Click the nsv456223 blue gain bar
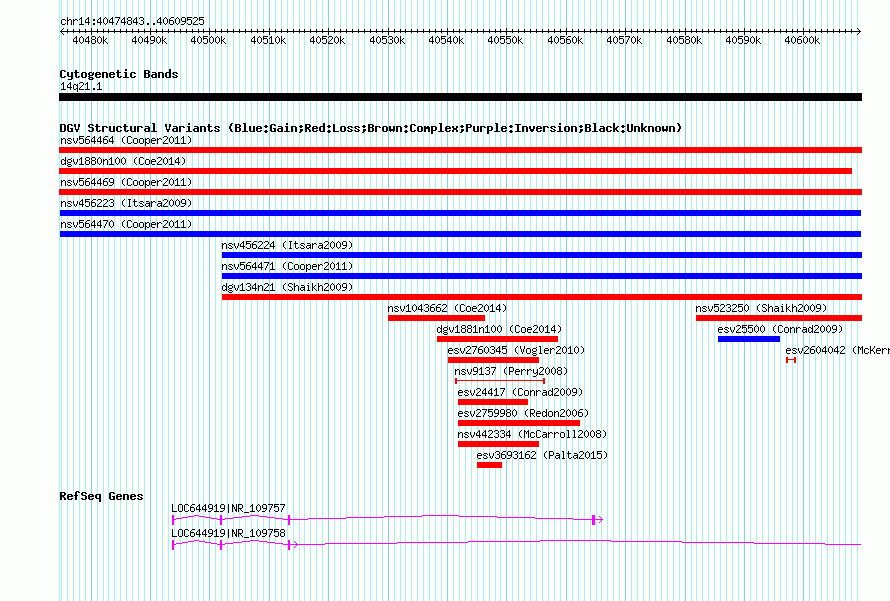Screen dimensions: 890x601 coord(460,213)
